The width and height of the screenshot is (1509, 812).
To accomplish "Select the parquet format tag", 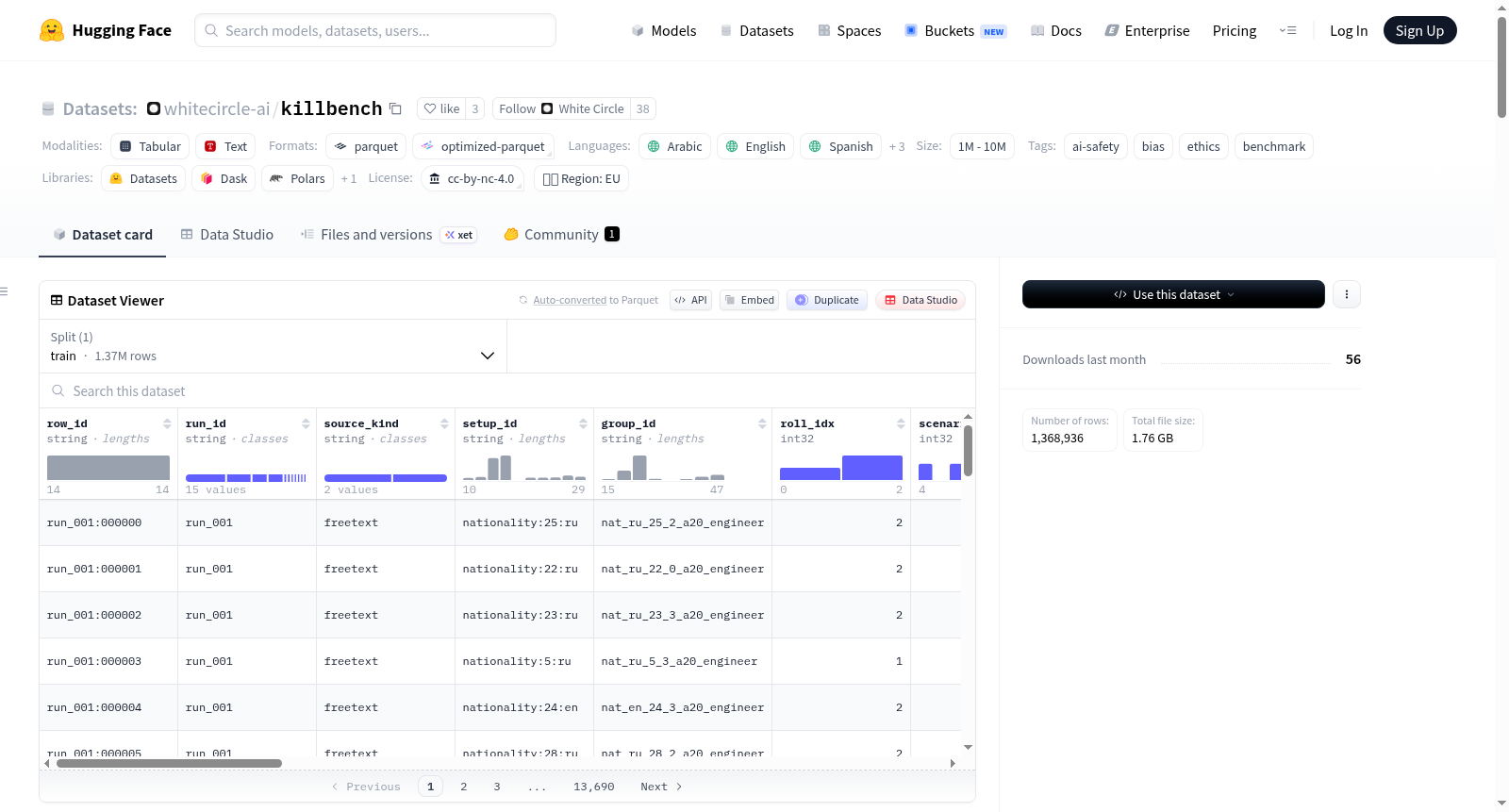I will [x=366, y=146].
